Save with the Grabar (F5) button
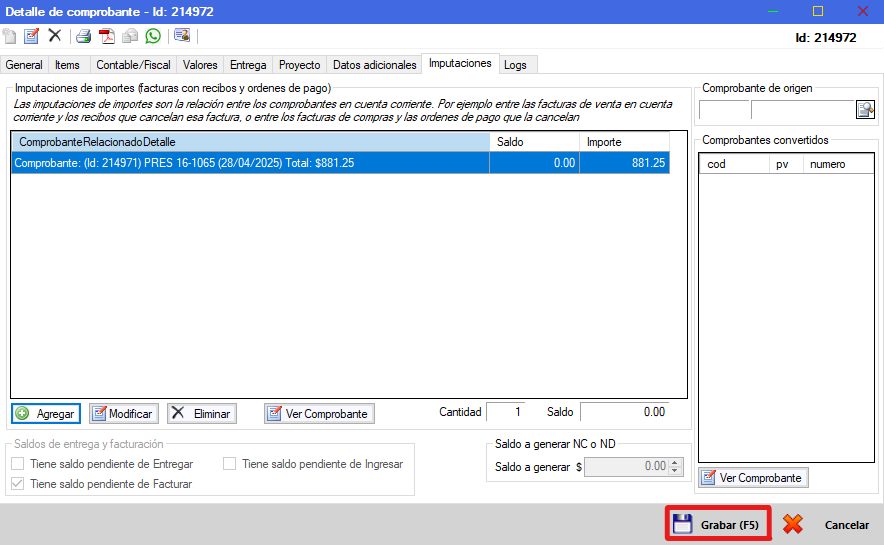The height and width of the screenshot is (545, 884). click(x=718, y=524)
